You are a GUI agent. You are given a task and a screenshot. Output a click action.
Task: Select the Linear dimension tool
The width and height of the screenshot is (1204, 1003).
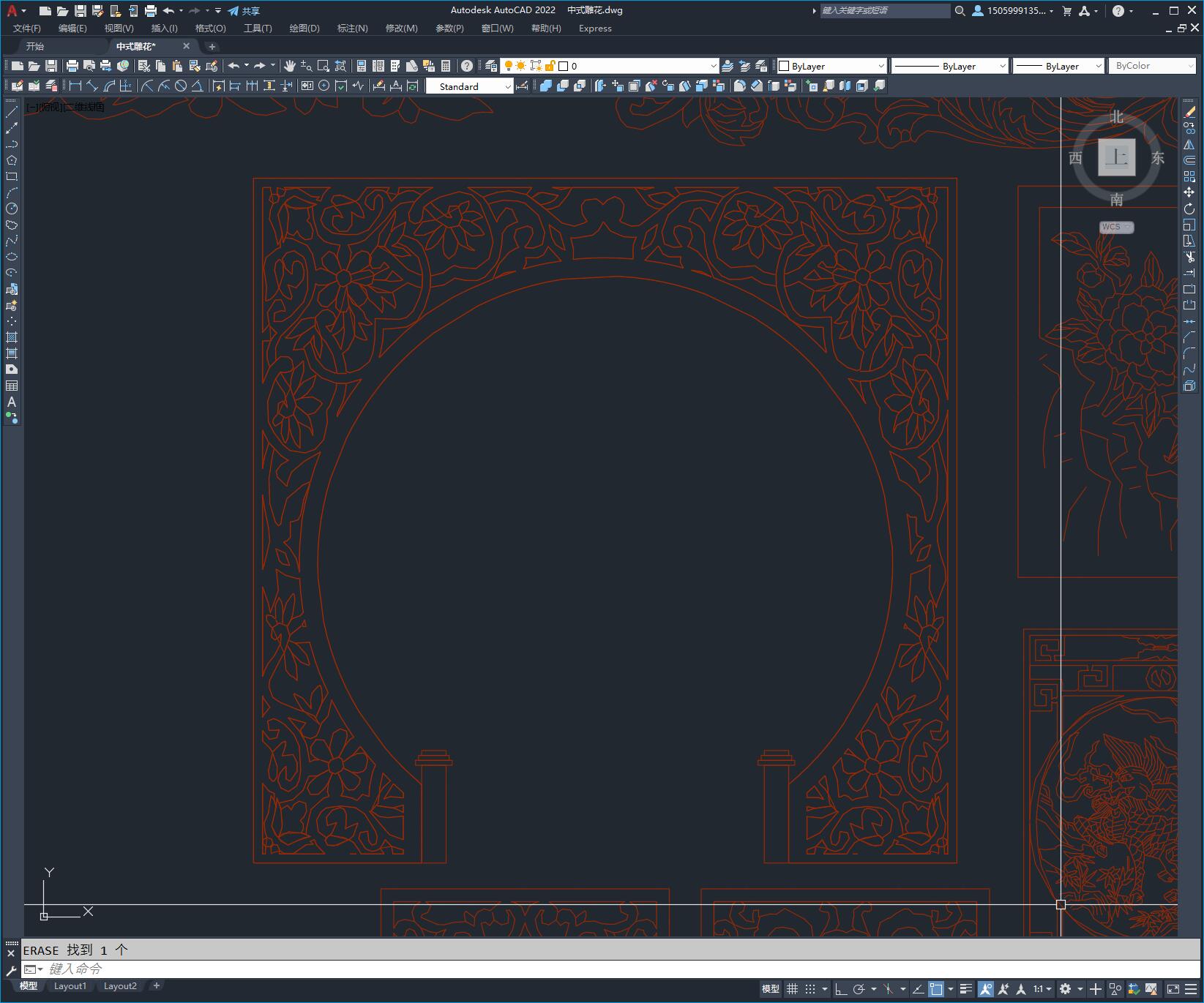pyautogui.click(x=75, y=86)
